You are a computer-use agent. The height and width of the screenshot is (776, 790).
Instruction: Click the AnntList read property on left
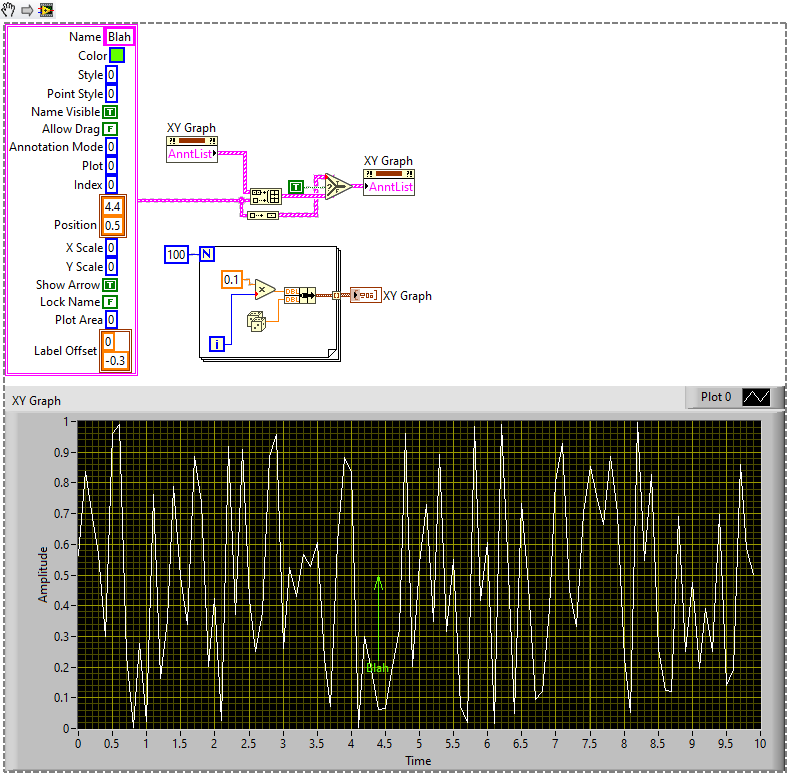point(192,154)
